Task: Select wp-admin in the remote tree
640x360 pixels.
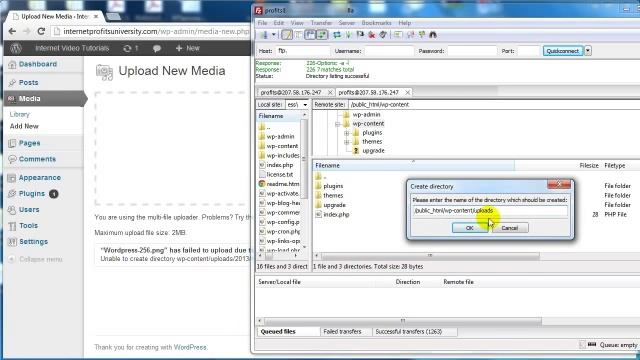Action: click(366, 115)
